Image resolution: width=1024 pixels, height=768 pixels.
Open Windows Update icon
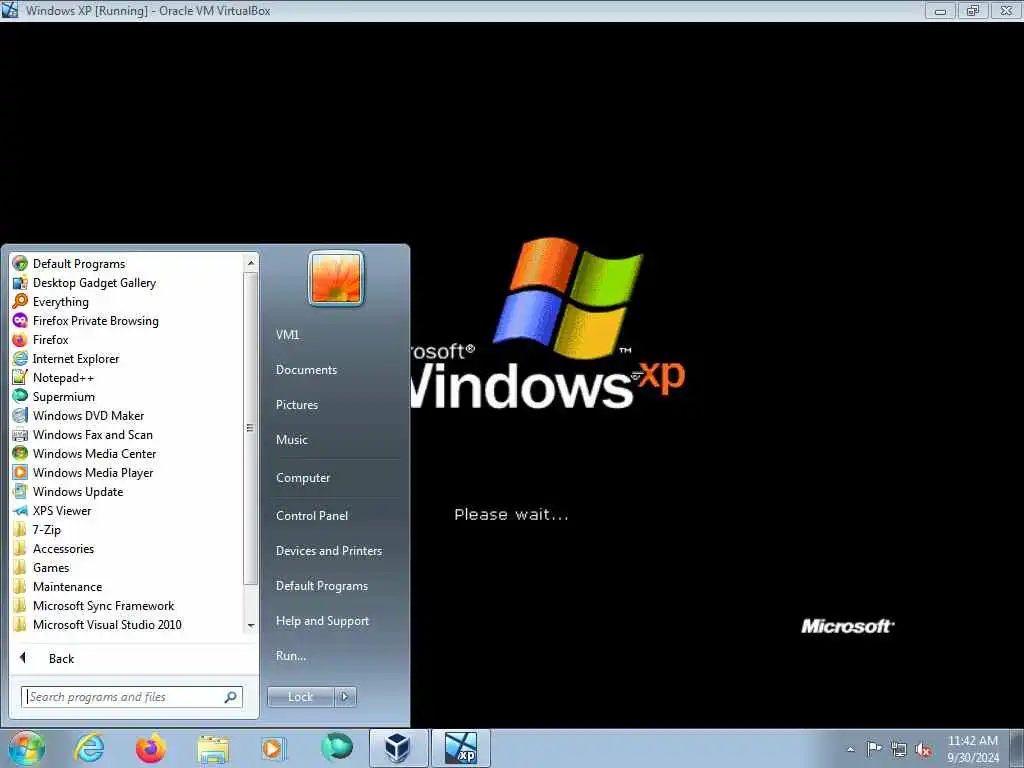tap(20, 491)
